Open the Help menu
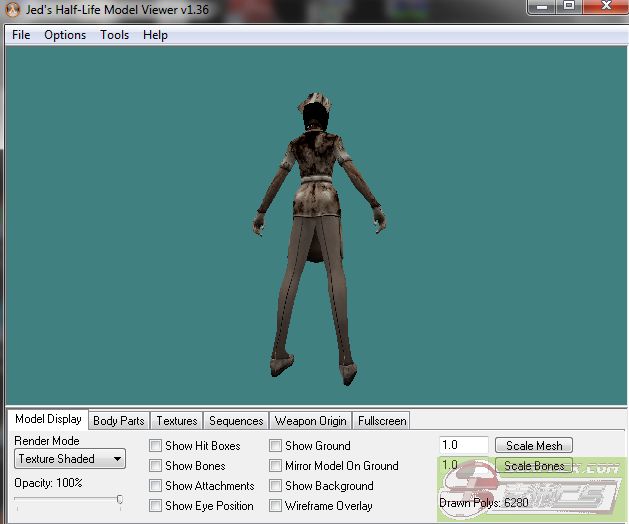This screenshot has width=629, height=524. (155, 35)
